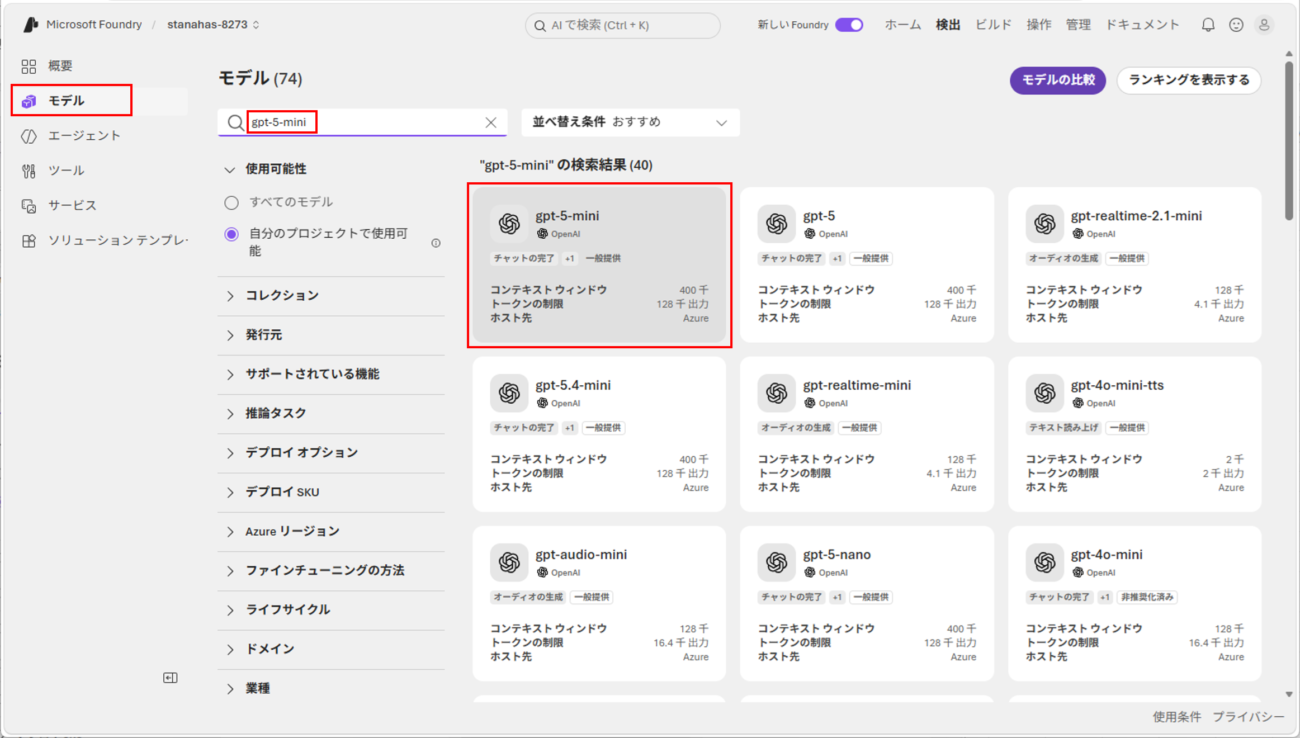Toggle the 新しい Foundry switch
Image resolution: width=1300 pixels, height=738 pixels.
pos(849,25)
